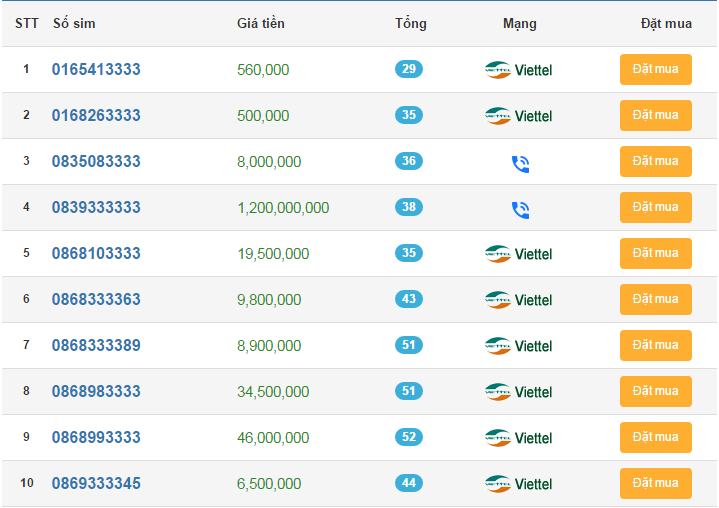Click the Viettel logo for sim 0165413333

coord(518,70)
